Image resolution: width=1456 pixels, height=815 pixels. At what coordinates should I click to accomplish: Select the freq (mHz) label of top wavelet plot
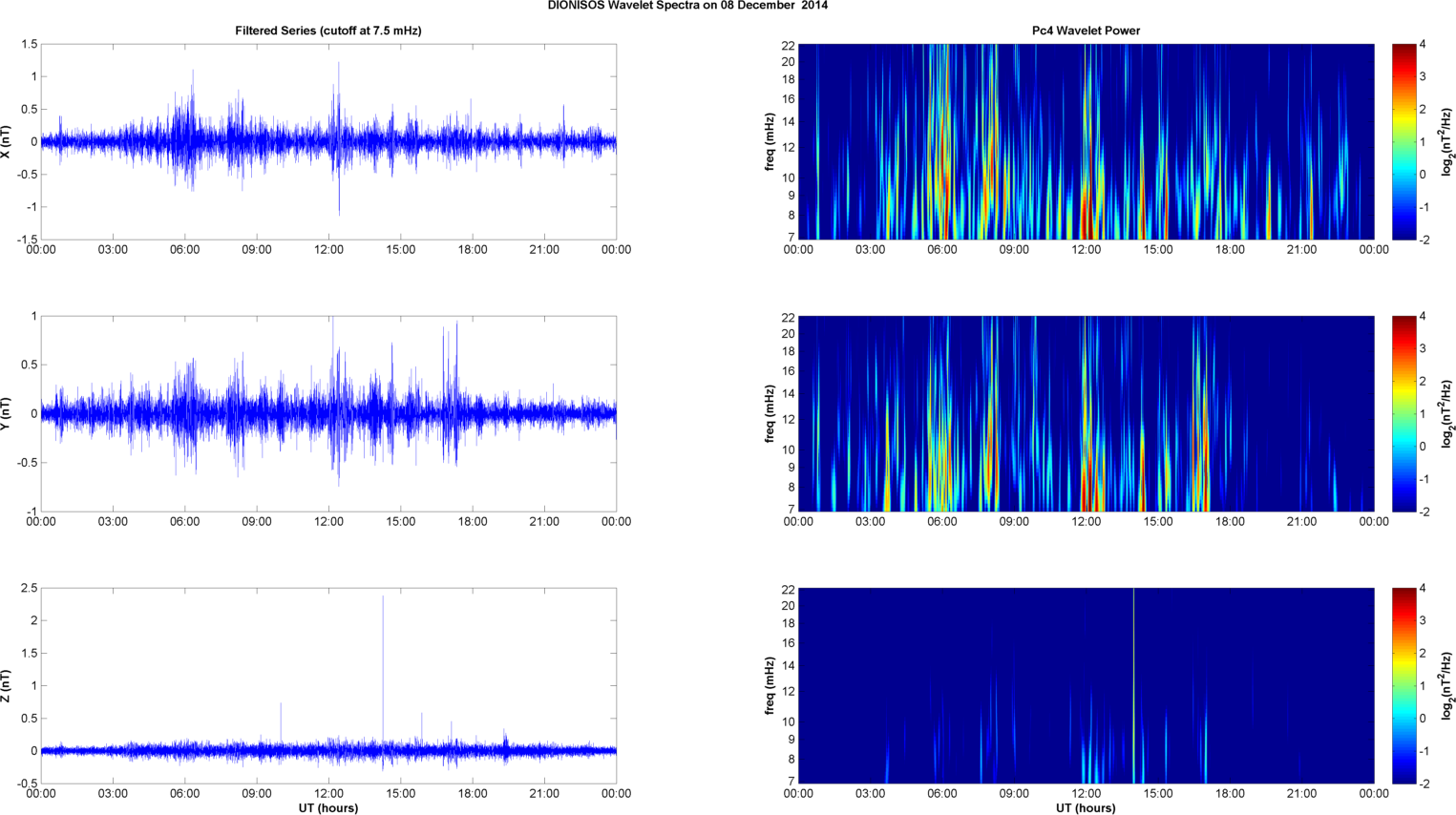tap(770, 141)
